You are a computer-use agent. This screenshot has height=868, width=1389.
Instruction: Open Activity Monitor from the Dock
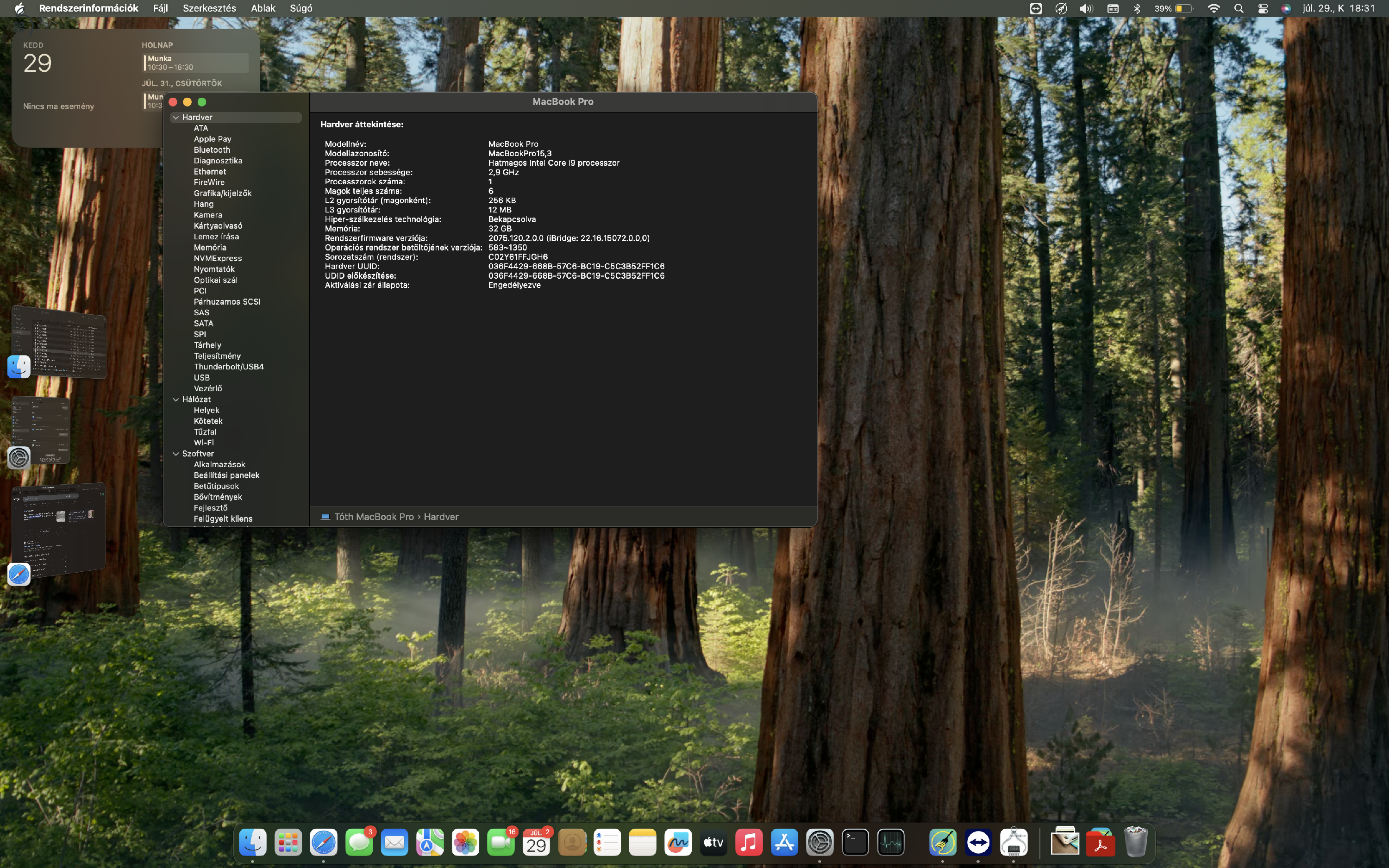click(x=891, y=842)
